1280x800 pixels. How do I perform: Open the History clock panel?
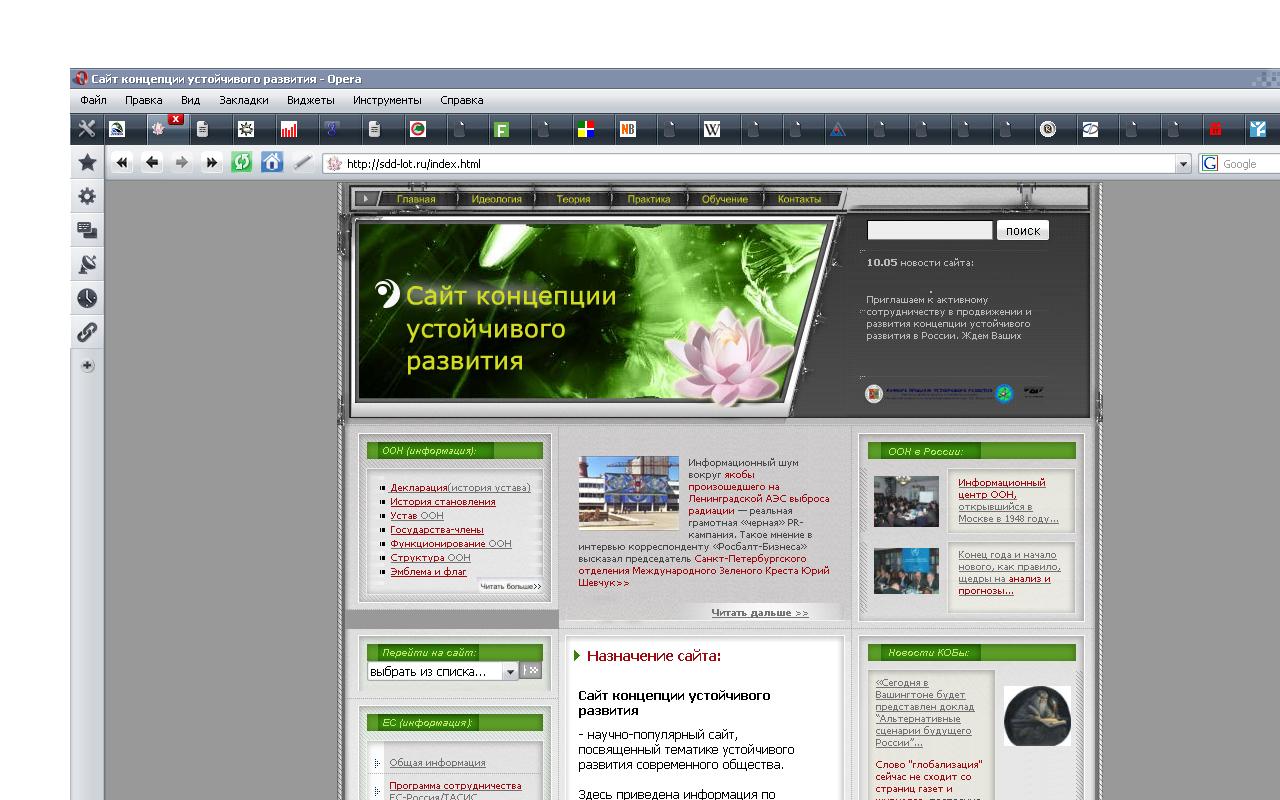click(87, 298)
